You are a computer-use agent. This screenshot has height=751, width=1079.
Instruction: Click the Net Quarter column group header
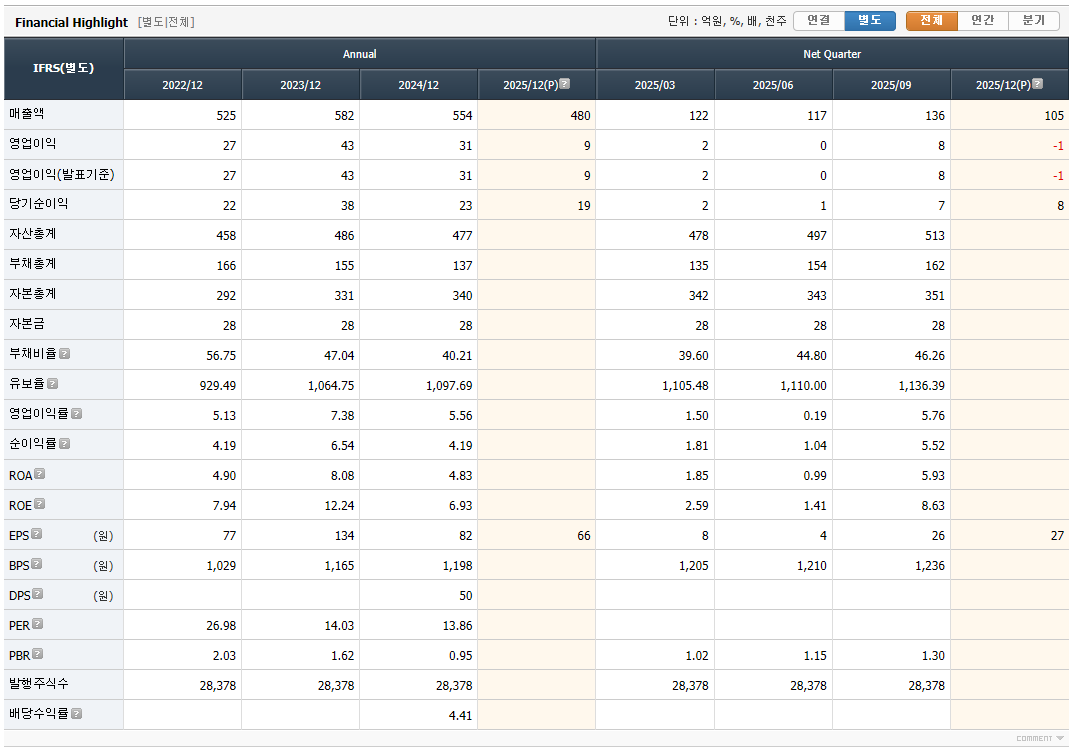pyautogui.click(x=832, y=54)
